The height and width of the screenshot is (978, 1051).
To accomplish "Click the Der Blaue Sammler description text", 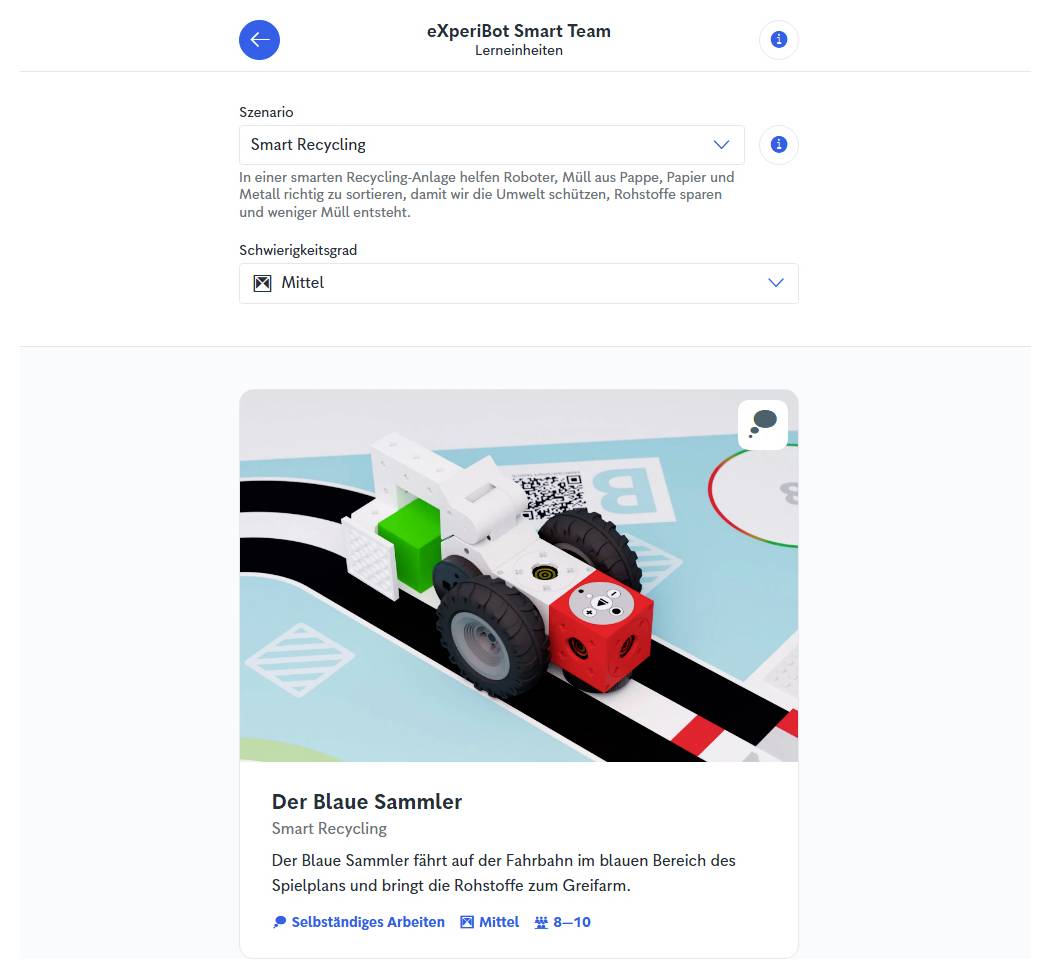I will 503,873.
